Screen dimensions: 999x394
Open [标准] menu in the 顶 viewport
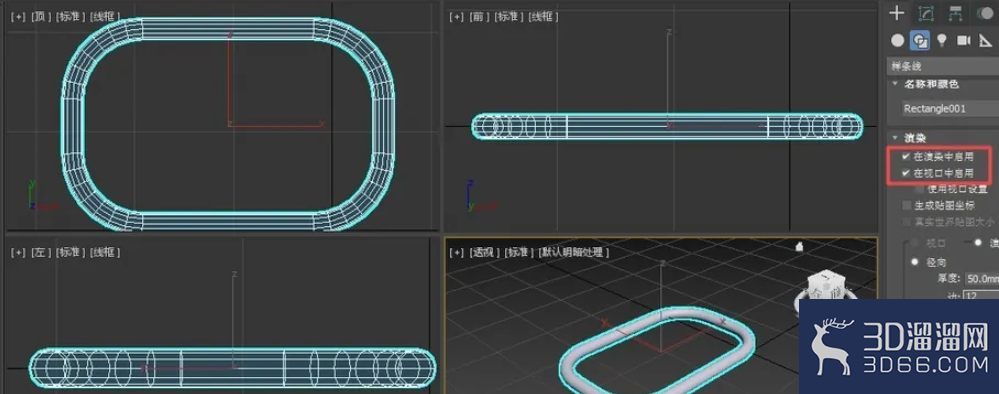71,17
